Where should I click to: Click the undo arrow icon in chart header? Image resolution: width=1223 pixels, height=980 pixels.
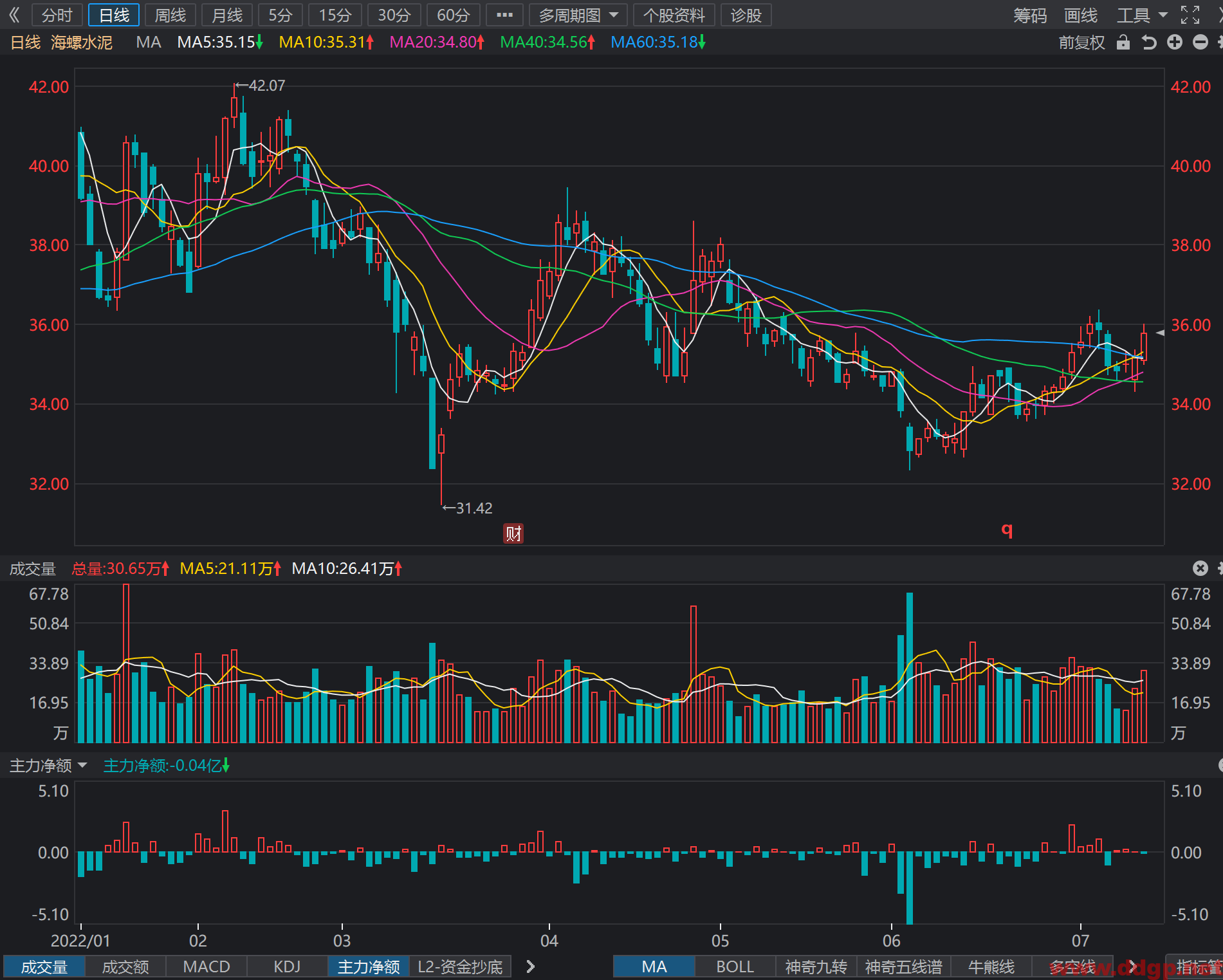(1149, 42)
